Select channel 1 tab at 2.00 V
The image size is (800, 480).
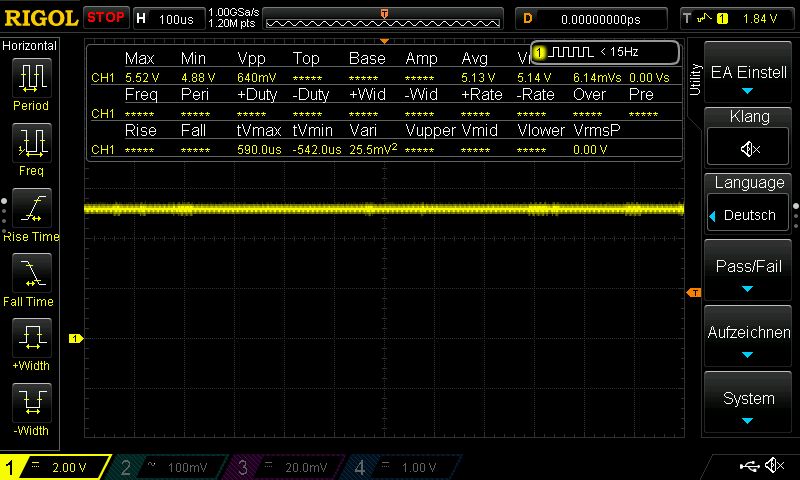click(55, 467)
